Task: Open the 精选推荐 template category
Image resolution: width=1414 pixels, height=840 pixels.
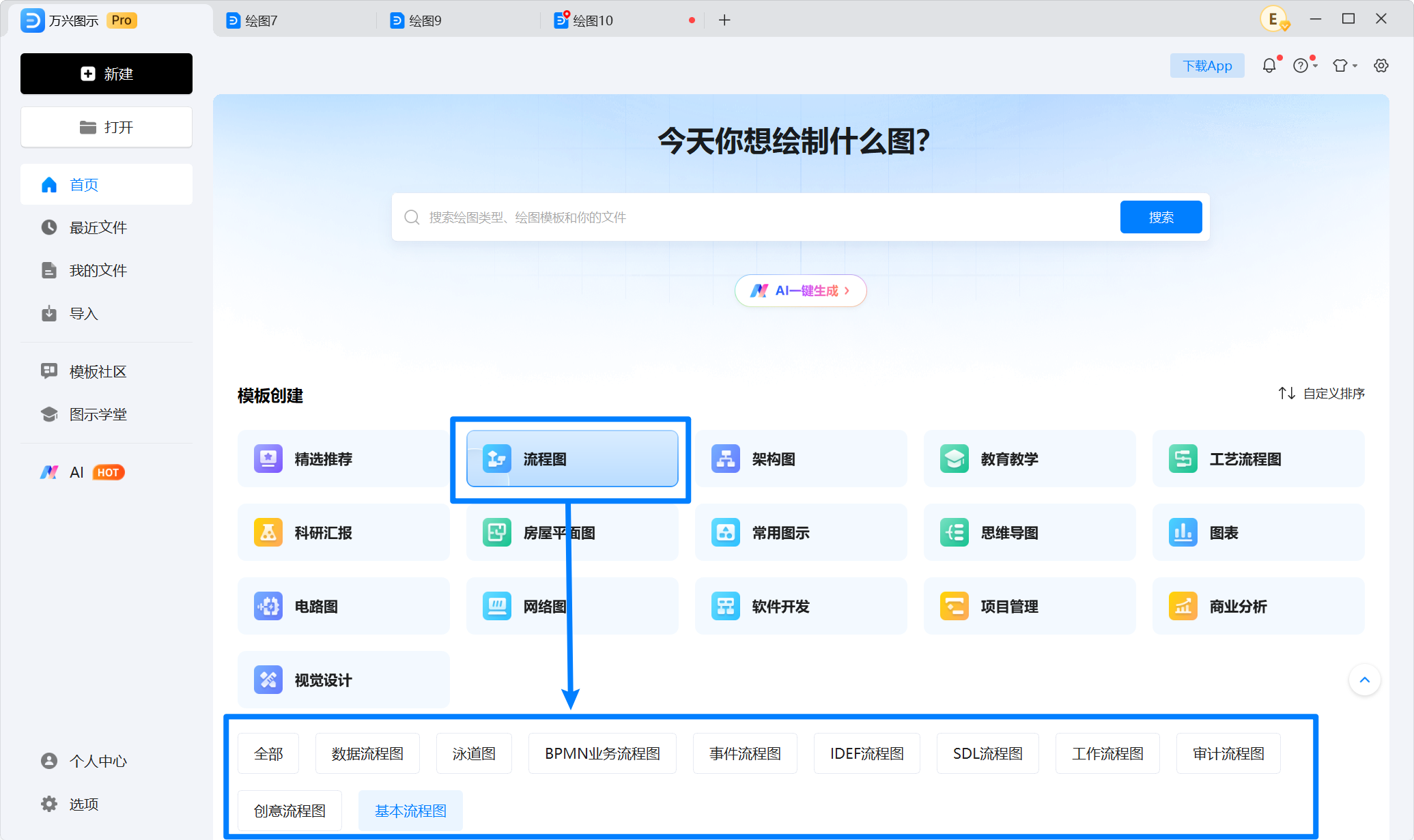Action: [x=343, y=459]
